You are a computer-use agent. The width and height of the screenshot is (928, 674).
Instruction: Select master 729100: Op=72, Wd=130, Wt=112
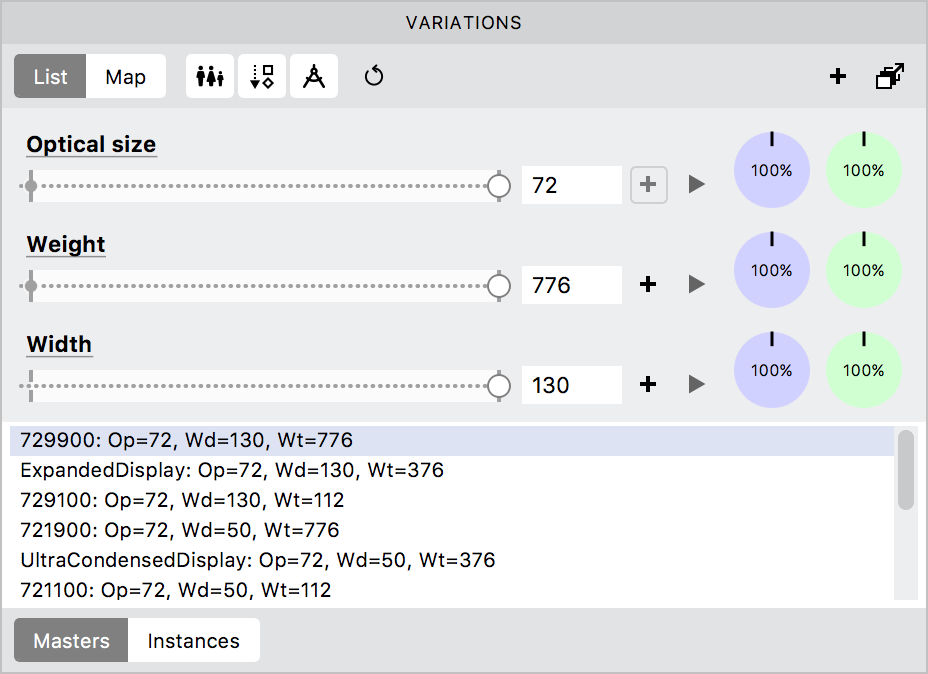point(452,501)
